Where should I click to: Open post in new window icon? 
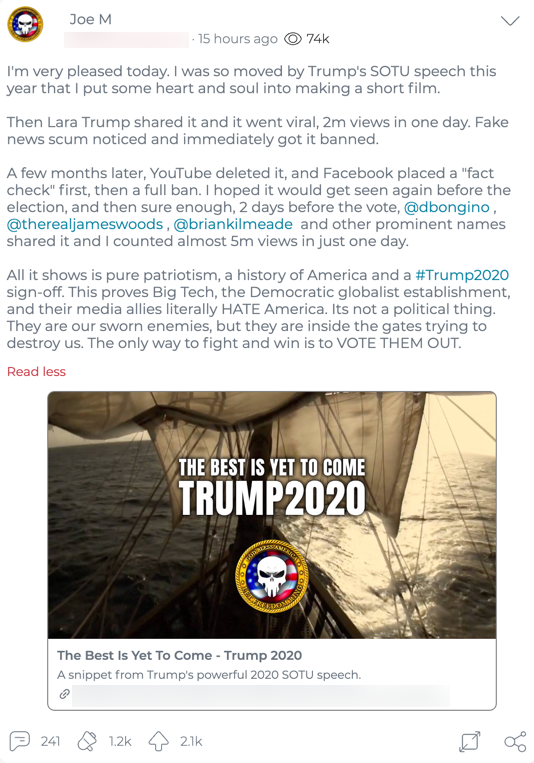pos(470,741)
